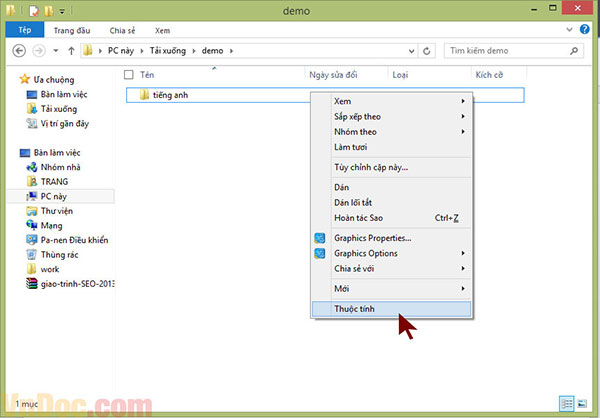Open the Xem context submenu
The image size is (600, 418).
pyautogui.click(x=392, y=101)
